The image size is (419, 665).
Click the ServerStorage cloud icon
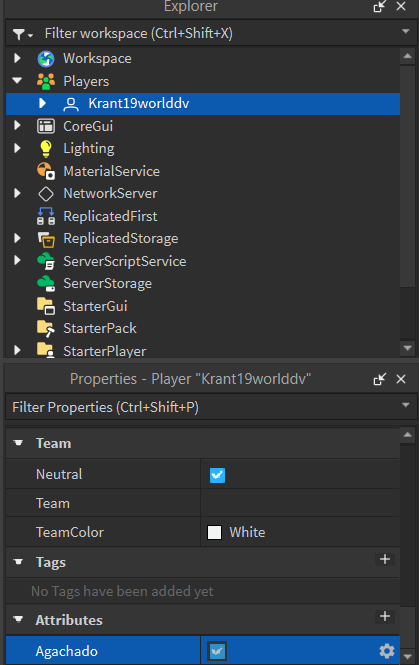tap(46, 284)
